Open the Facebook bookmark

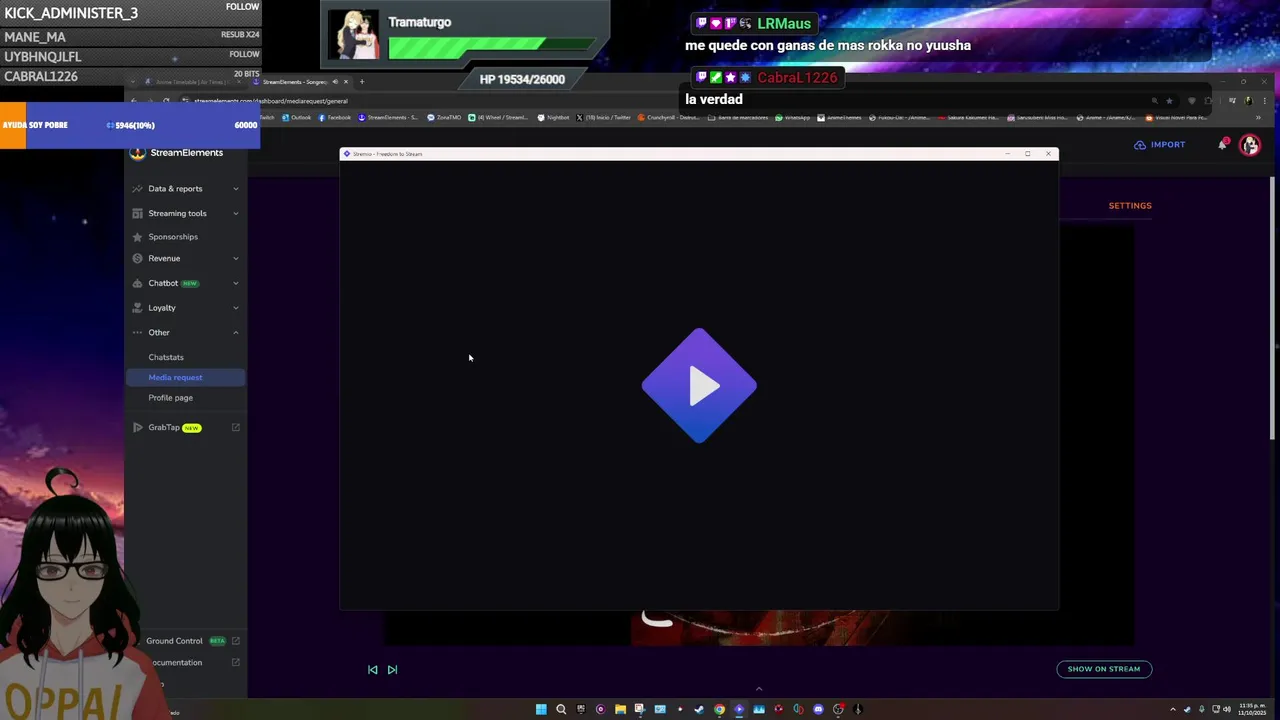(335, 118)
